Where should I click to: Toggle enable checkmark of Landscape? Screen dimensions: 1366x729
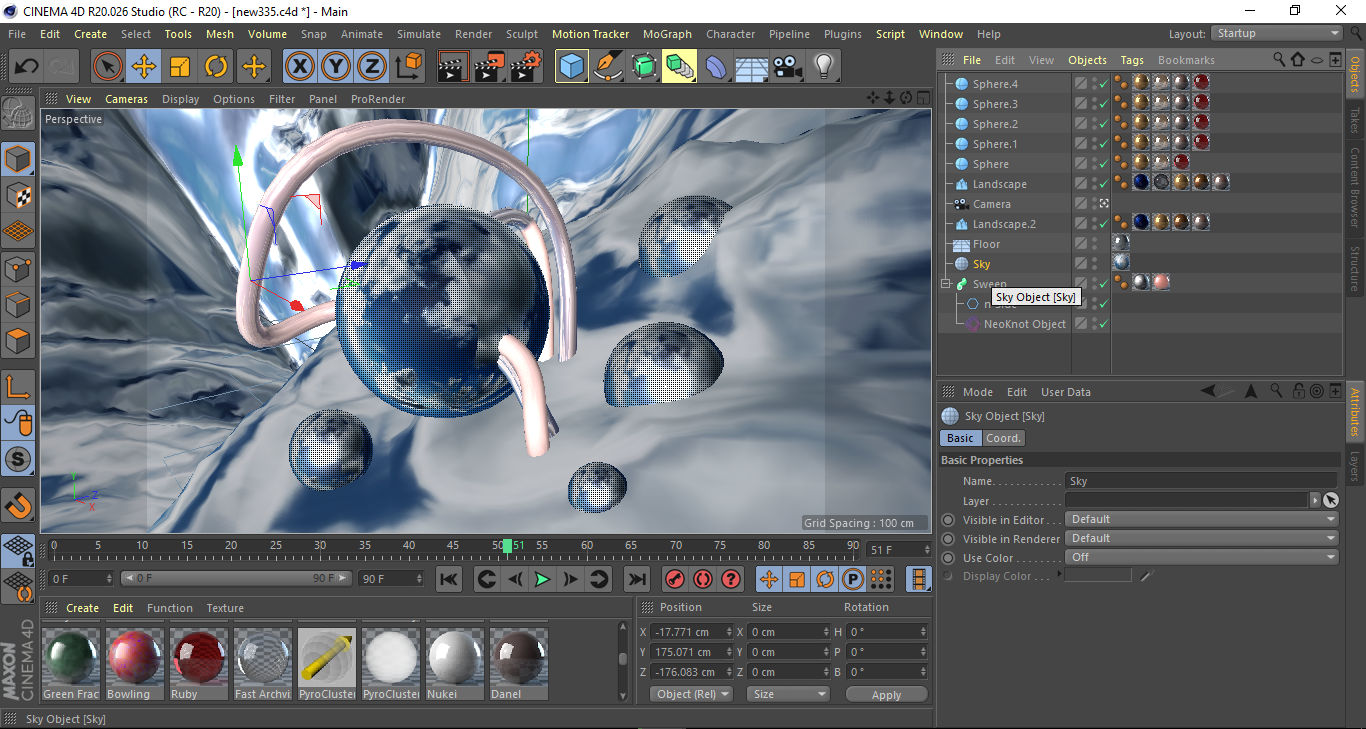1103,184
